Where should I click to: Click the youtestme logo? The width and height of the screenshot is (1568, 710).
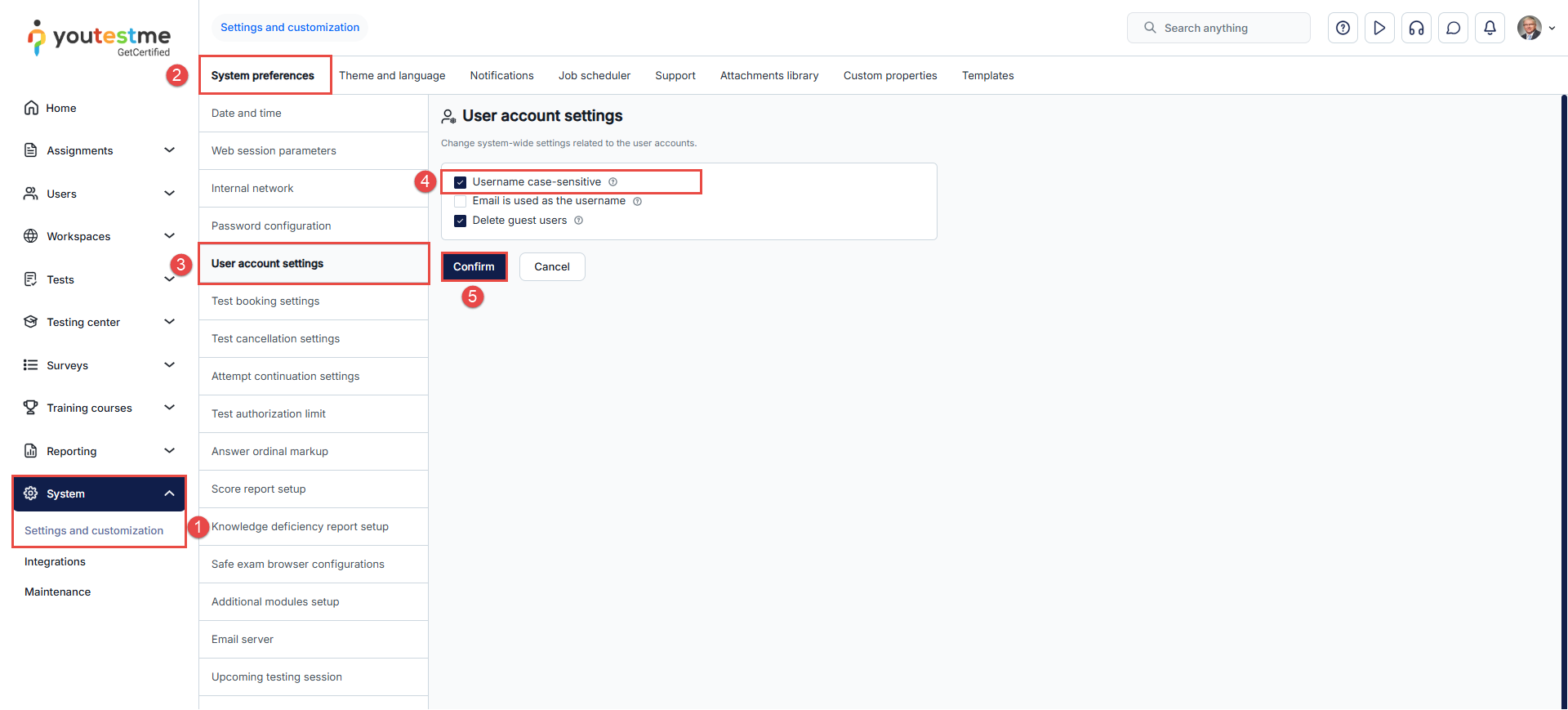[x=99, y=38]
